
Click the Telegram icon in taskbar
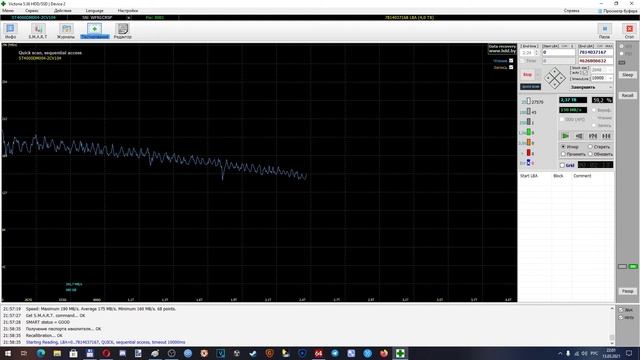click(335, 353)
